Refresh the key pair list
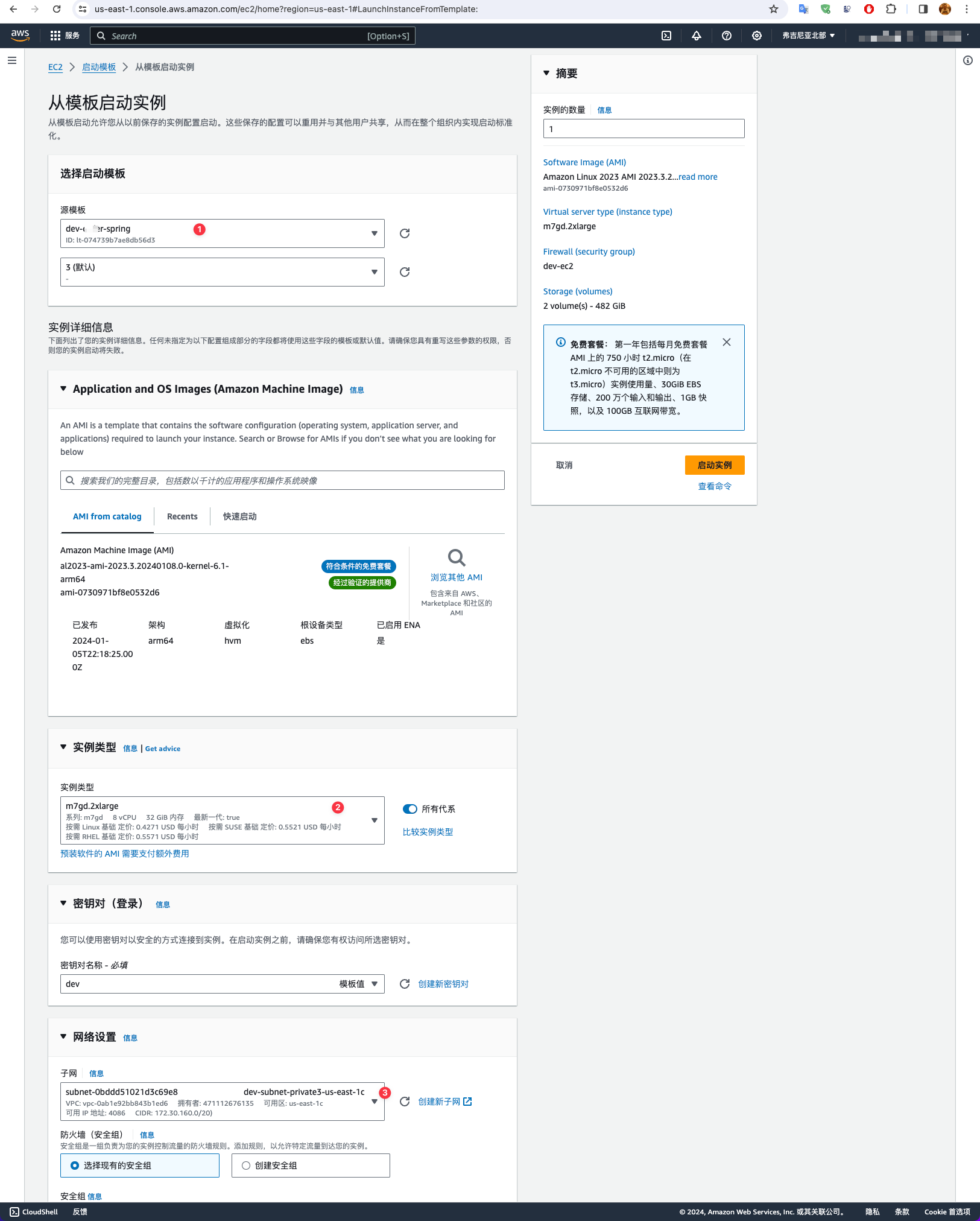Image resolution: width=980 pixels, height=1221 pixels. point(405,984)
